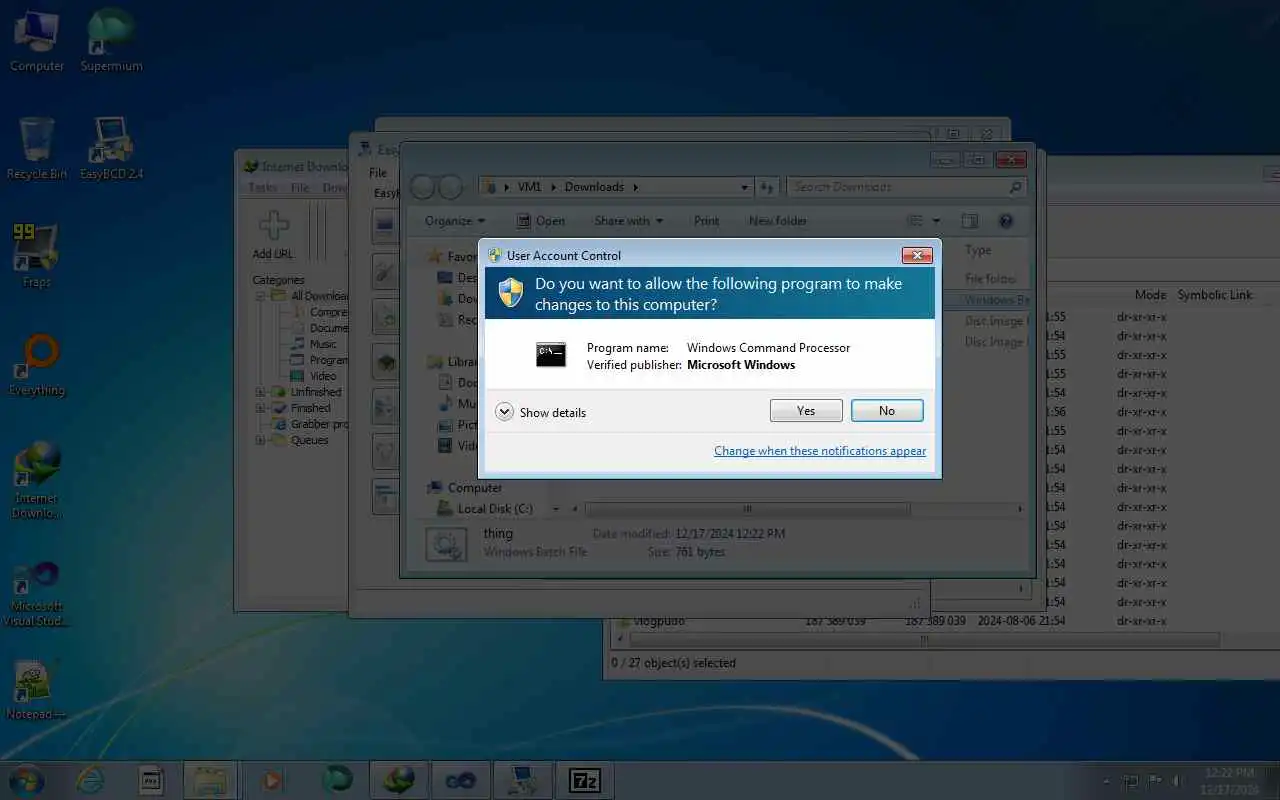Image resolution: width=1280 pixels, height=800 pixels.
Task: Click the Mode column header in file manager
Action: 1150,295
